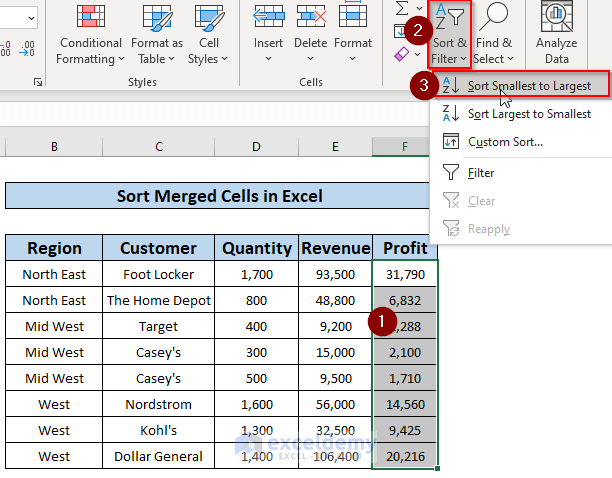This screenshot has width=612, height=478.
Task: Select the Foot Locker customer cell
Action: [158, 274]
